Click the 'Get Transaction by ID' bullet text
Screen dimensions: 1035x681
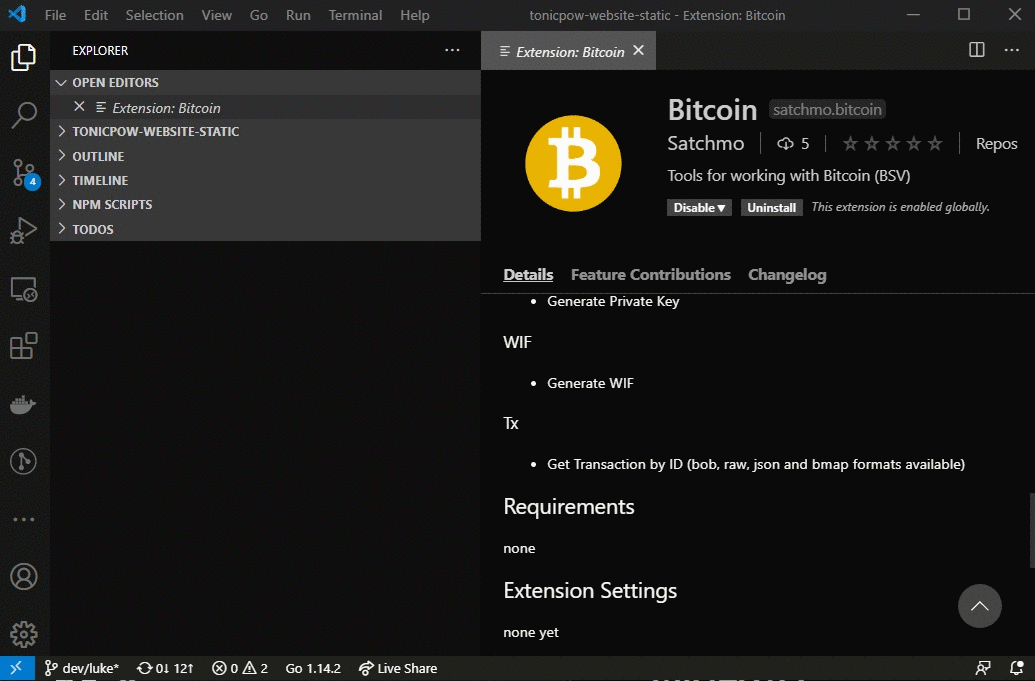756,464
